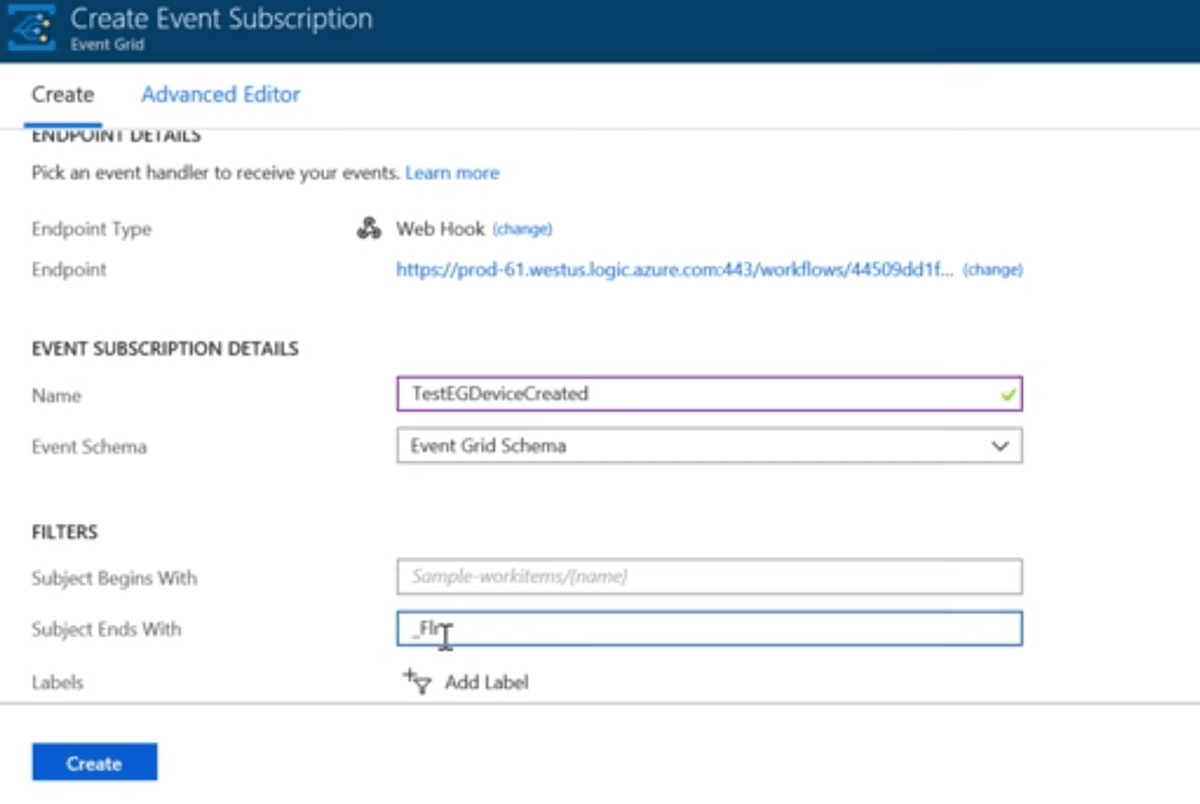The width and height of the screenshot is (1200, 804).
Task: Switch to the Create tab
Action: [63, 95]
